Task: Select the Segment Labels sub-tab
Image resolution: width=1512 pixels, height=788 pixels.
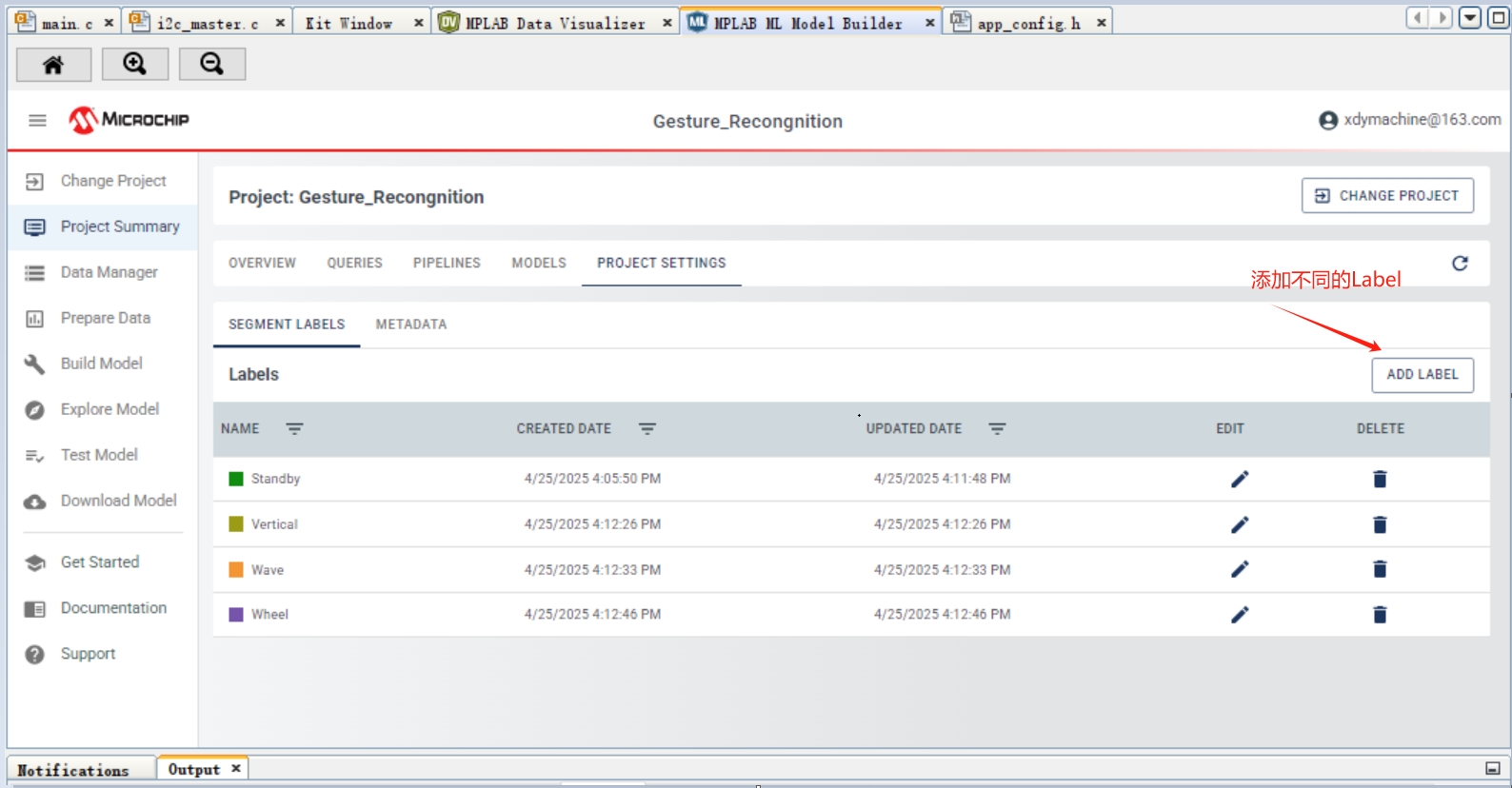Action: (x=287, y=325)
